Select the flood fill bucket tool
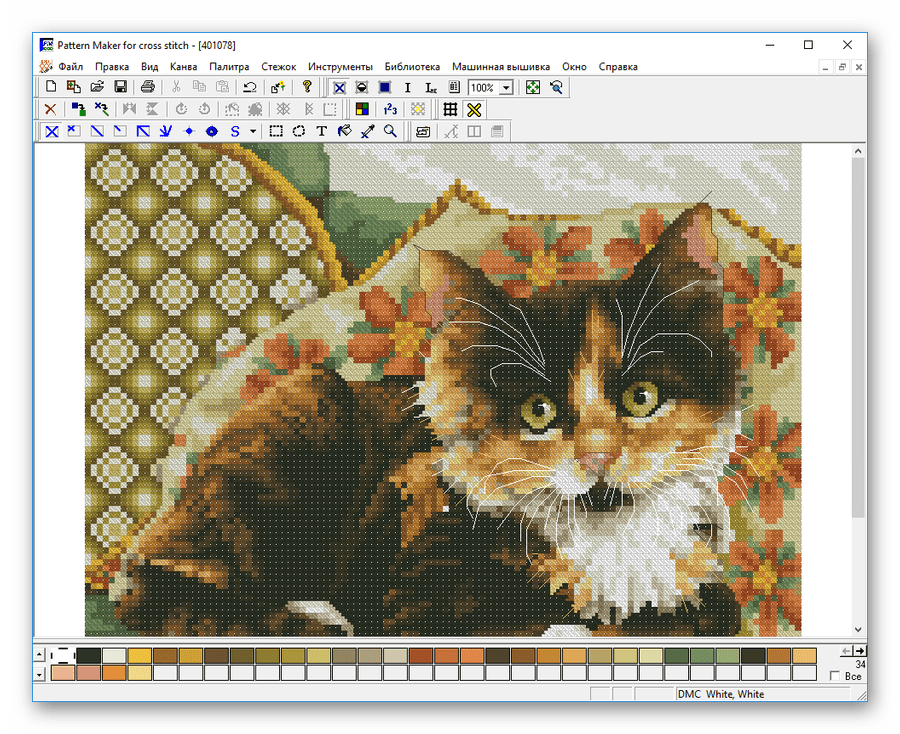Screen dimensions: 900x734 [x=344, y=131]
